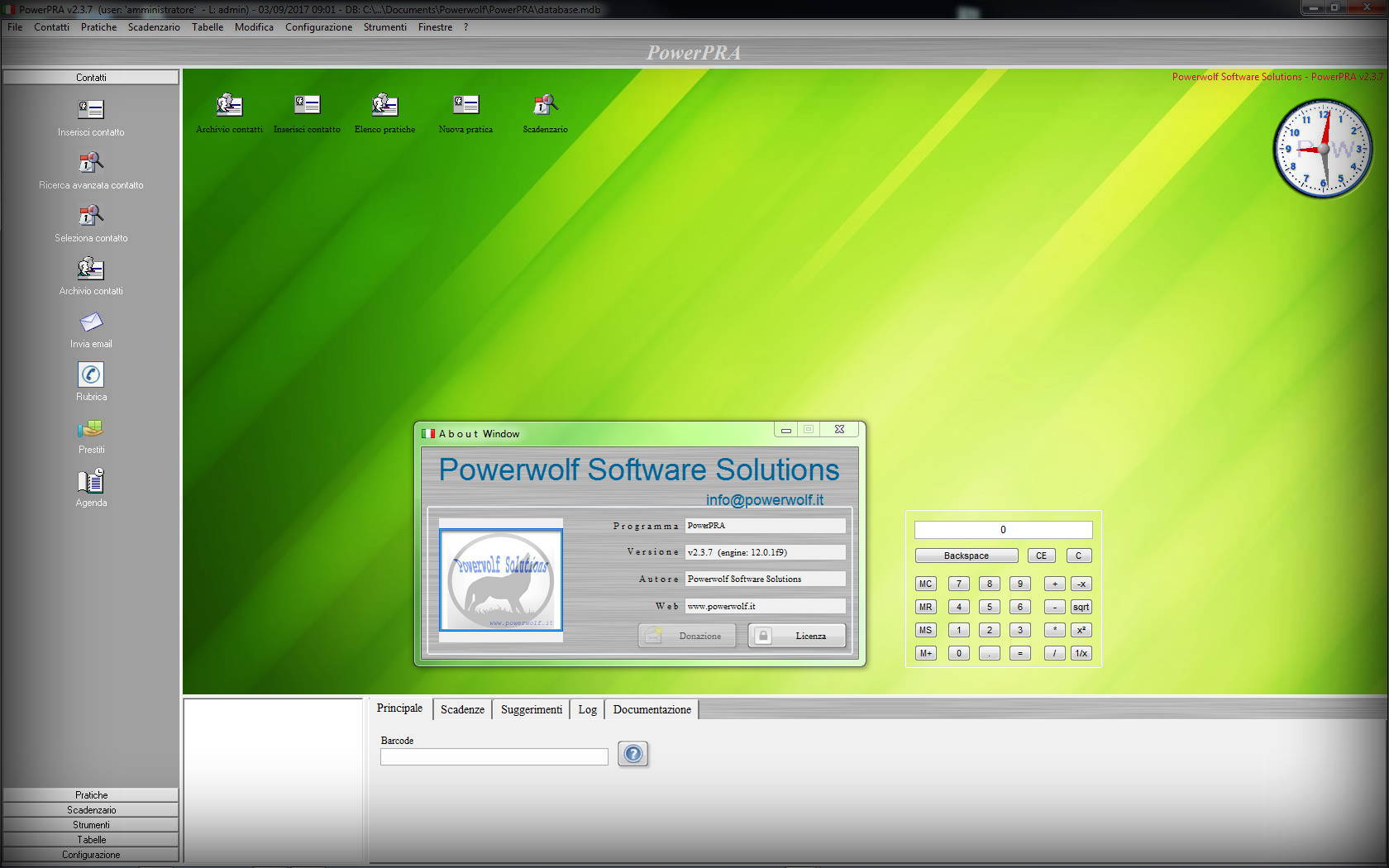Switch to the Suggerimenti tab
This screenshot has height=868, width=1389.
click(532, 709)
